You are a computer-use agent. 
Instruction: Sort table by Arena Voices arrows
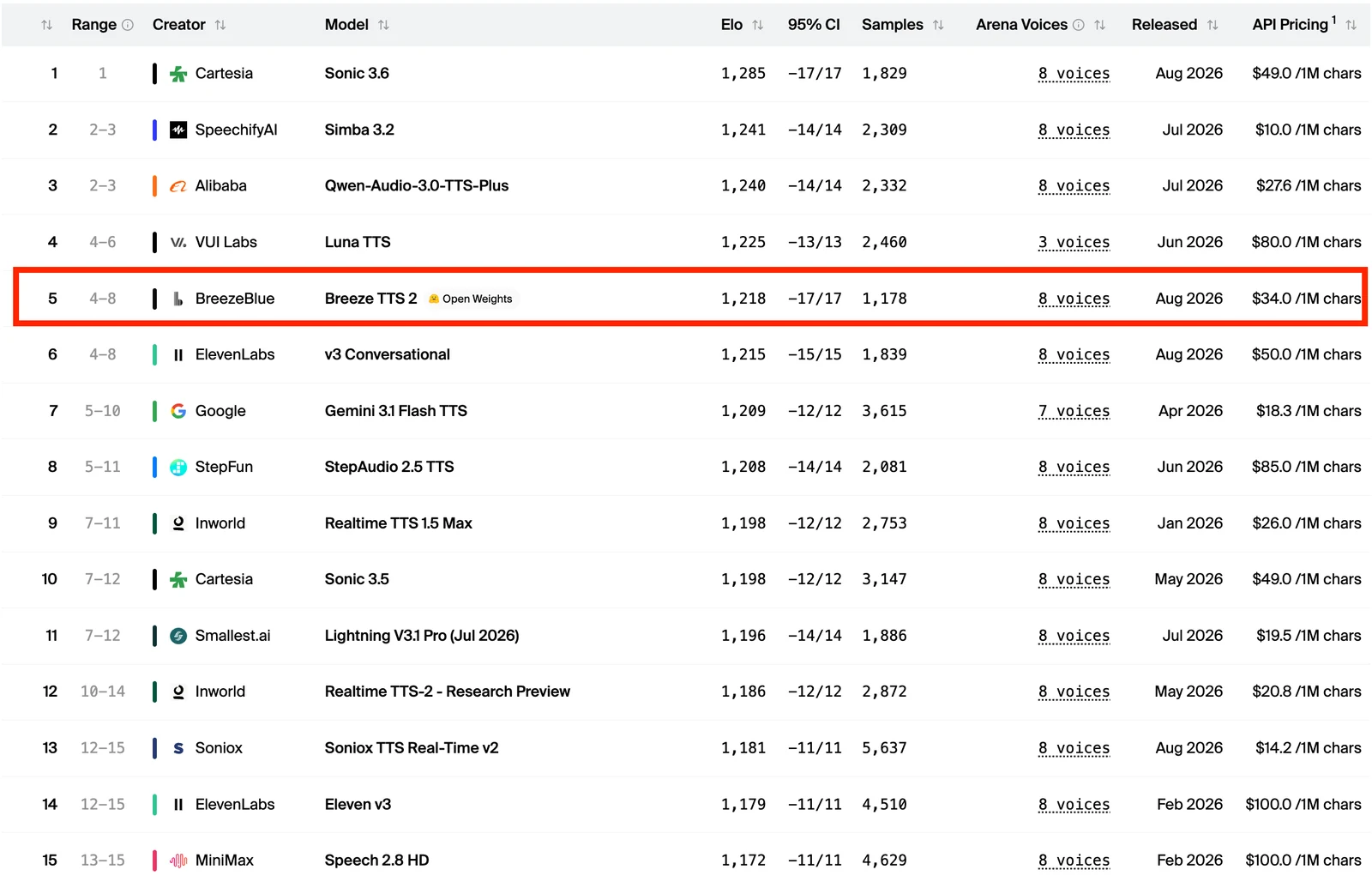pyautogui.click(x=1099, y=25)
